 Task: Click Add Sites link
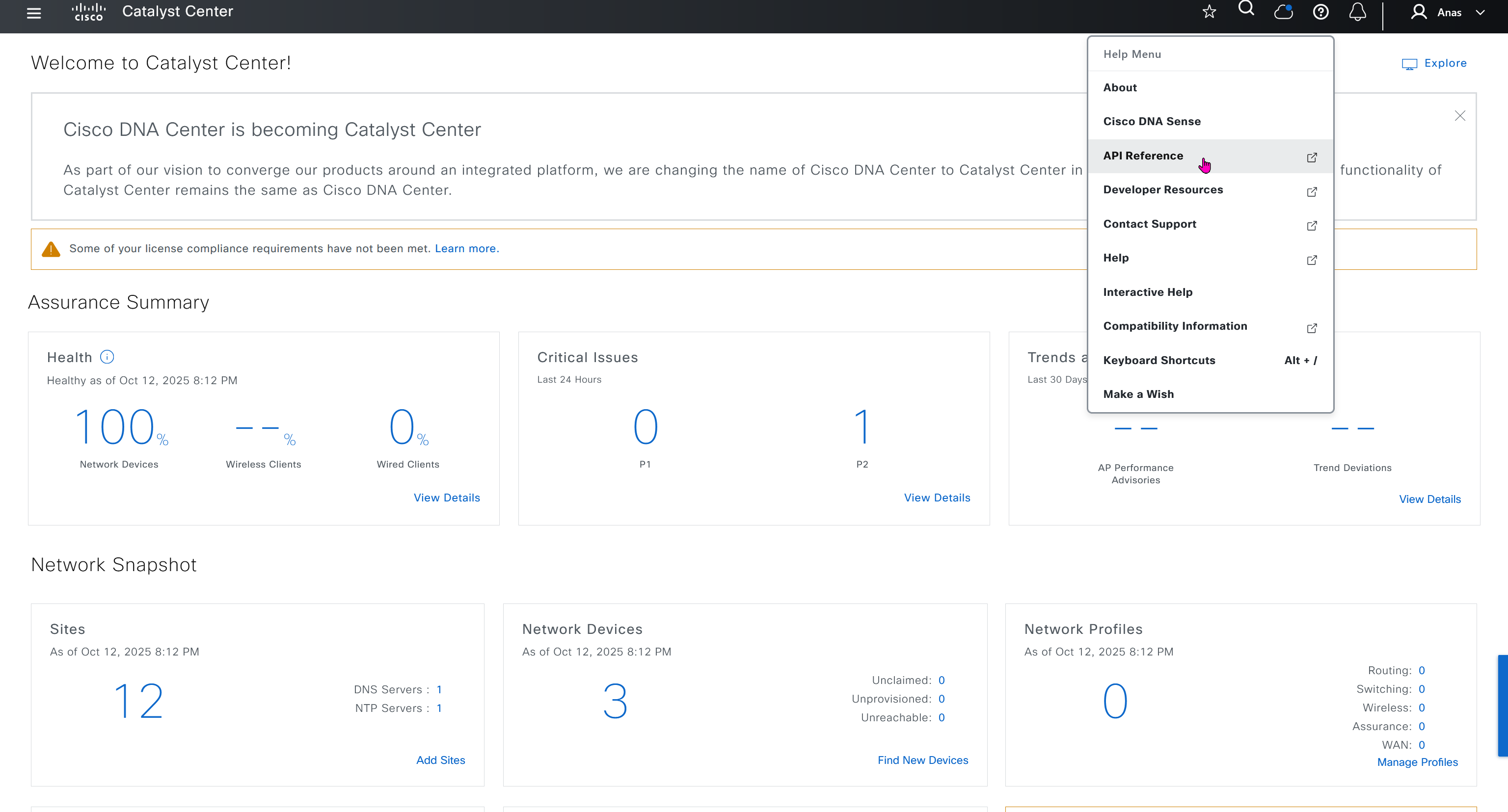coord(440,760)
